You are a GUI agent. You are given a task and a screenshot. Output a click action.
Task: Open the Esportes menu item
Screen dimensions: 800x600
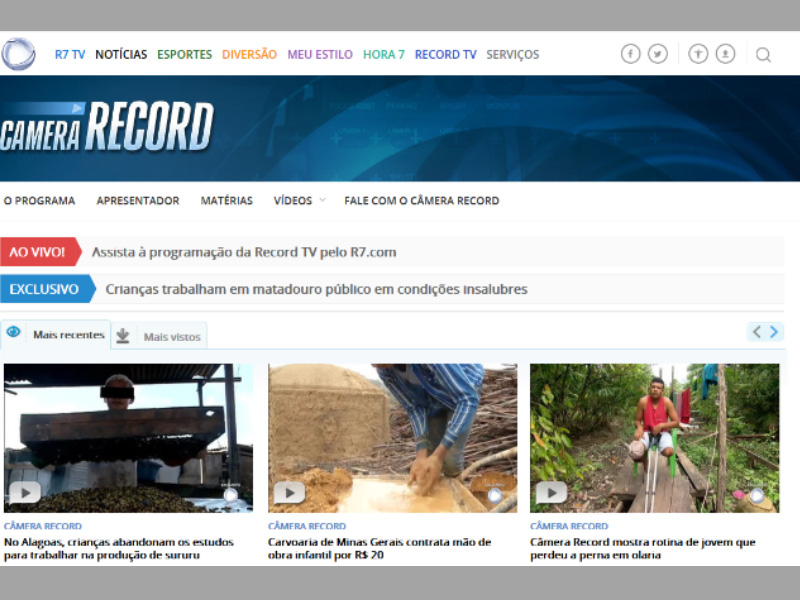184,54
